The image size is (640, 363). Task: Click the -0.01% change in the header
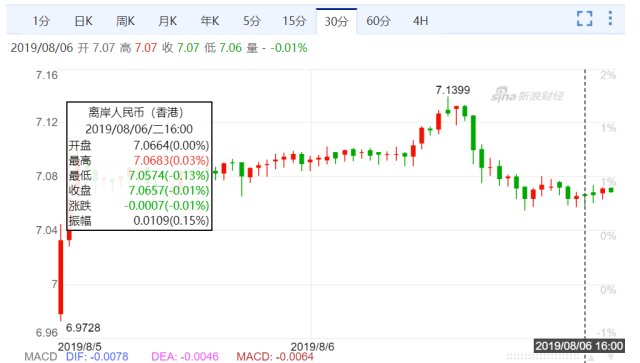[289, 48]
